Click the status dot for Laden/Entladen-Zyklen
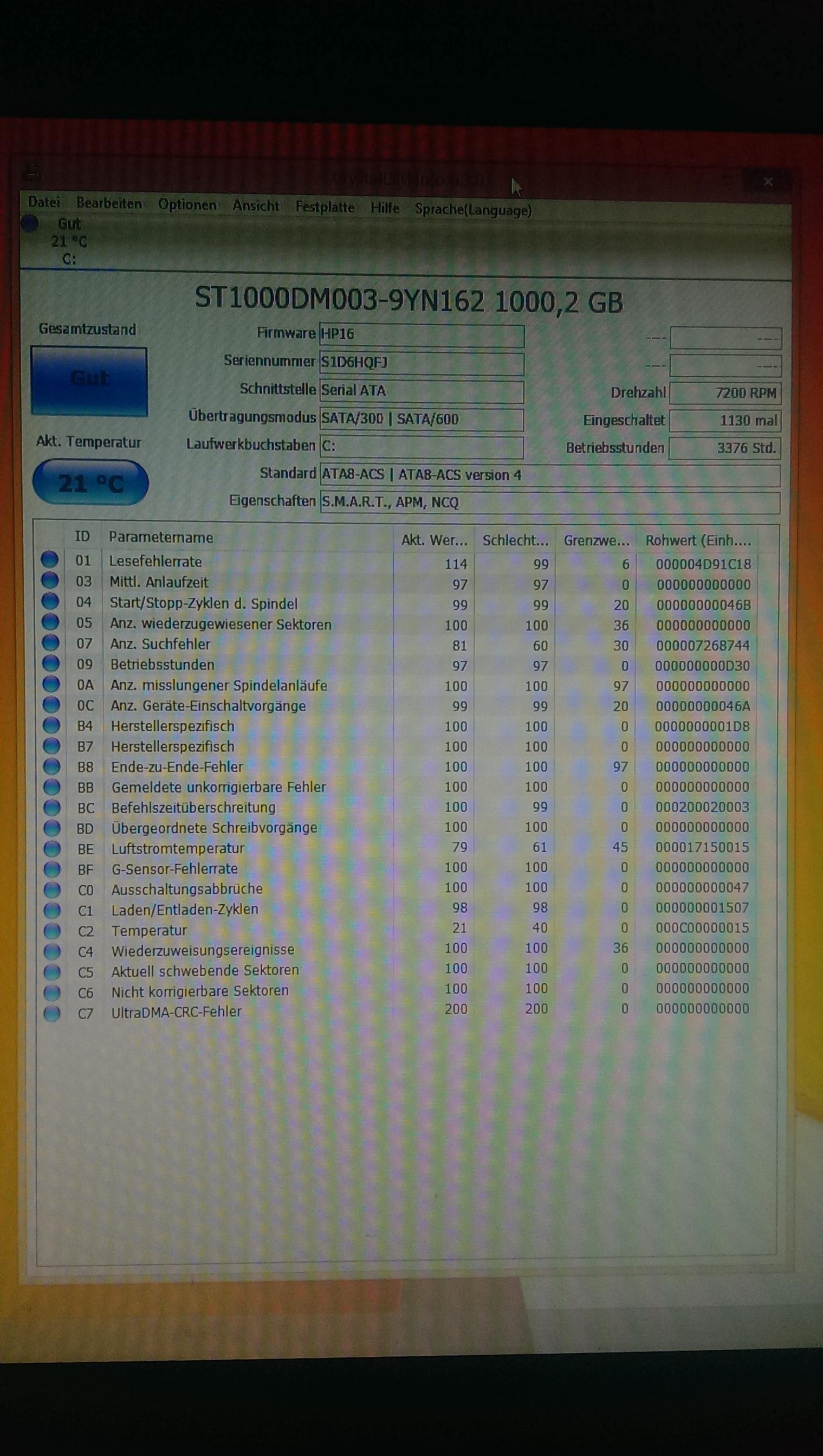The width and height of the screenshot is (823, 1456). pyautogui.click(x=52, y=910)
